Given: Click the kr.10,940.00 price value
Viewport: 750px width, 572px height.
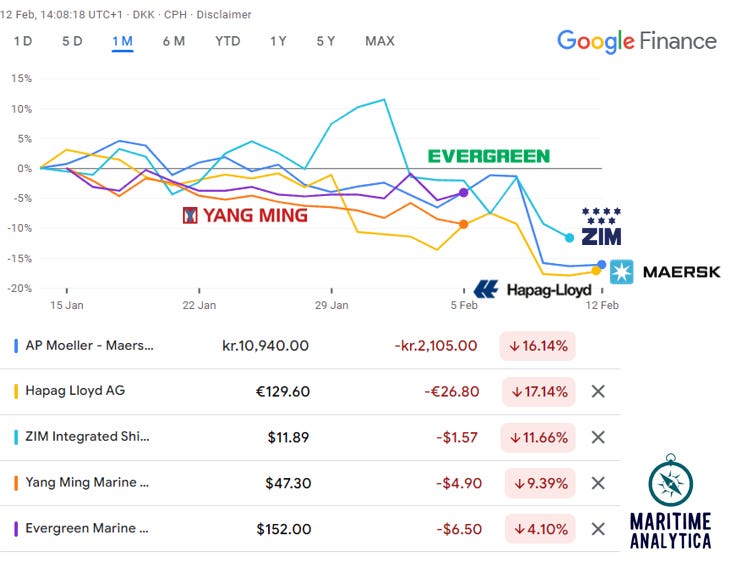Looking at the screenshot, I should point(265,346).
